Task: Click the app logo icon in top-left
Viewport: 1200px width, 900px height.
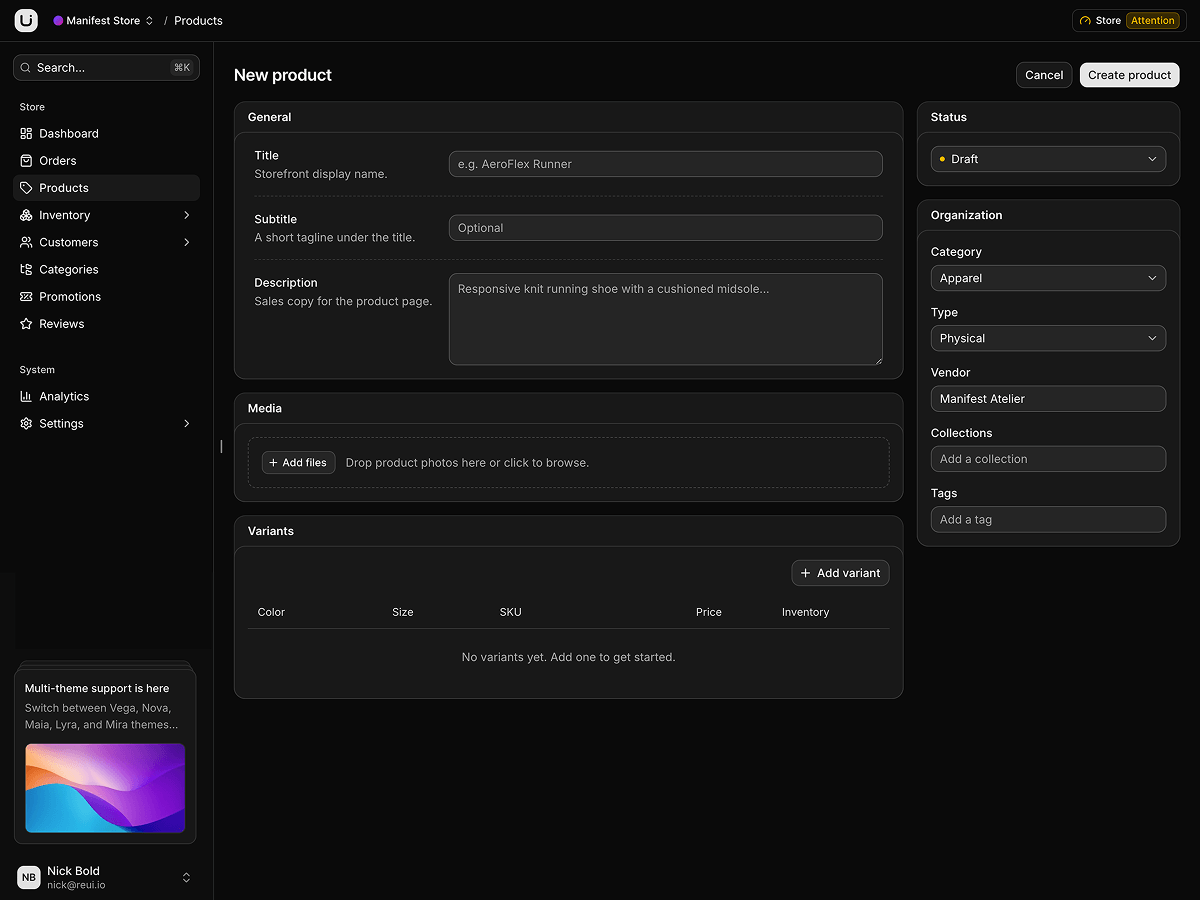Action: 26,20
